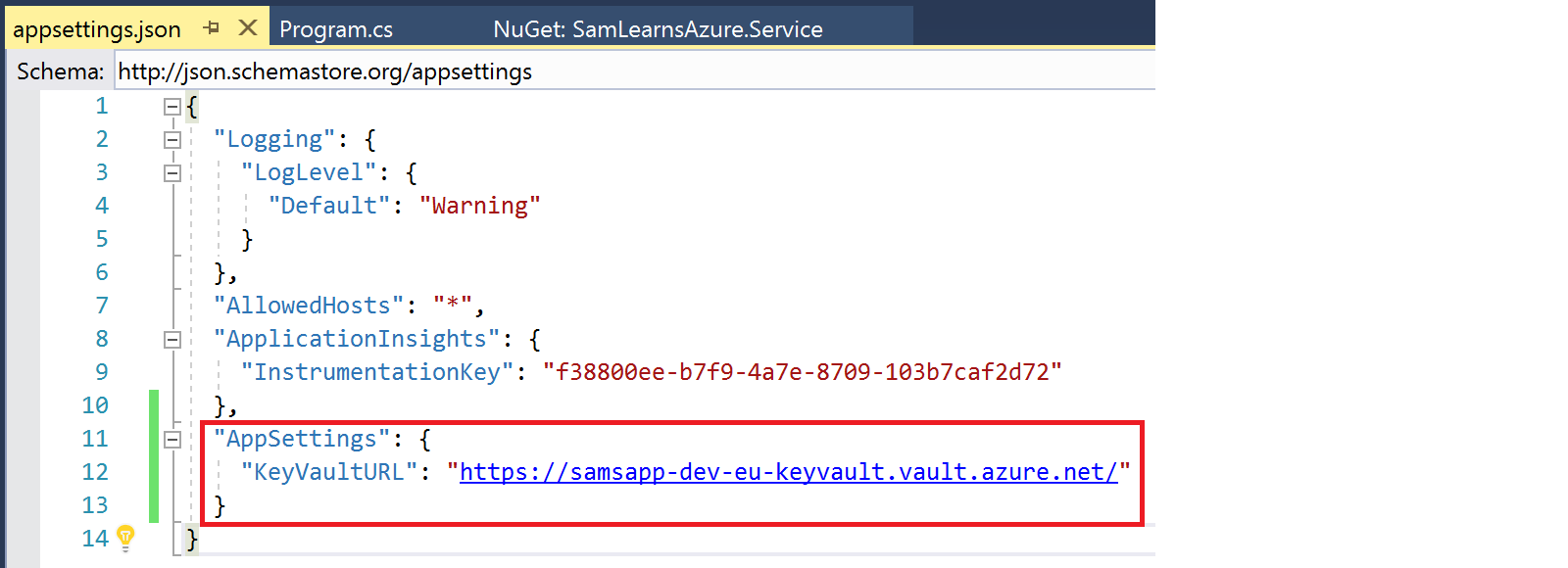The image size is (1568, 568).
Task: Click the pin icon on appsettings.json tab
Action: 211,28
